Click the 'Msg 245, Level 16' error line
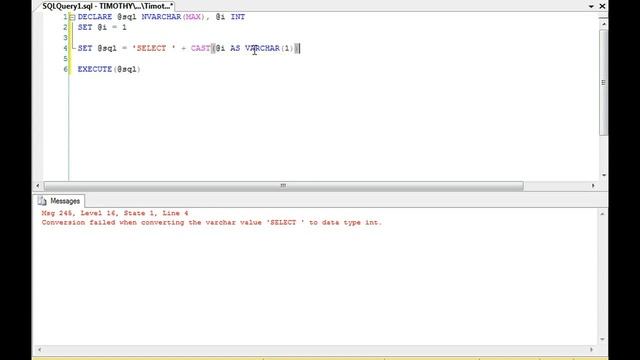 115,213
